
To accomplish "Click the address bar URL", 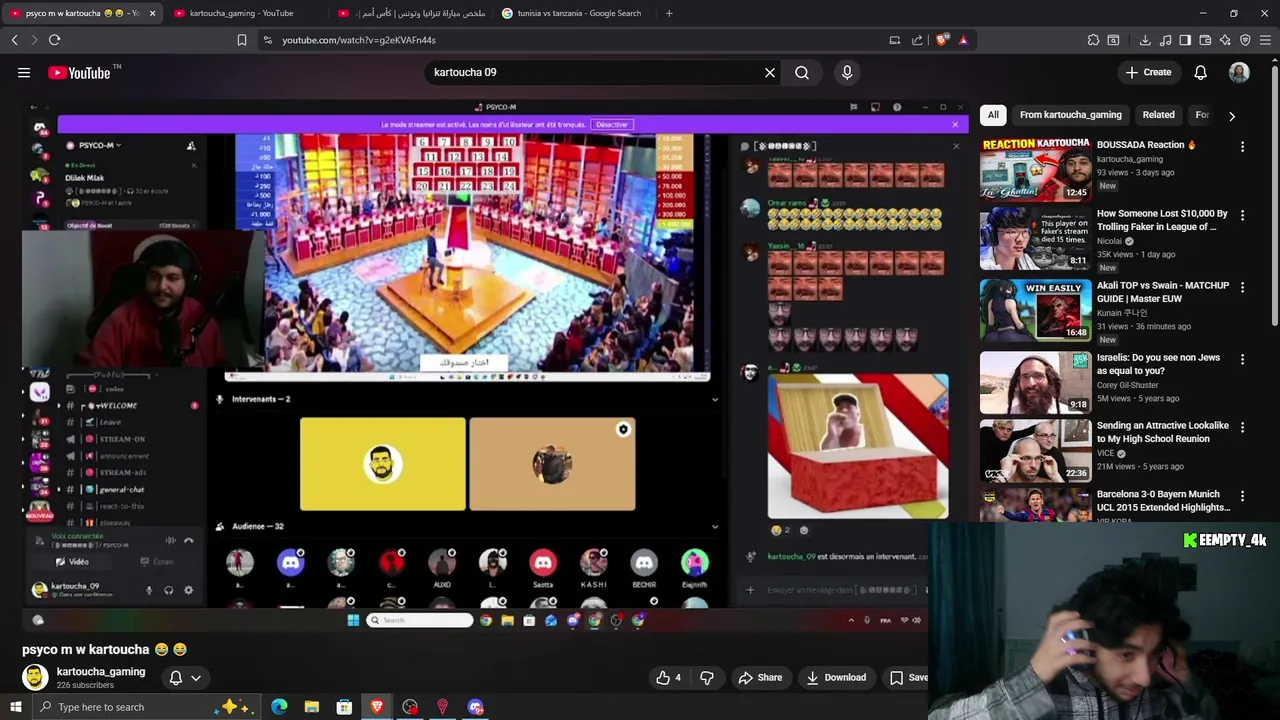I will click(x=359, y=40).
